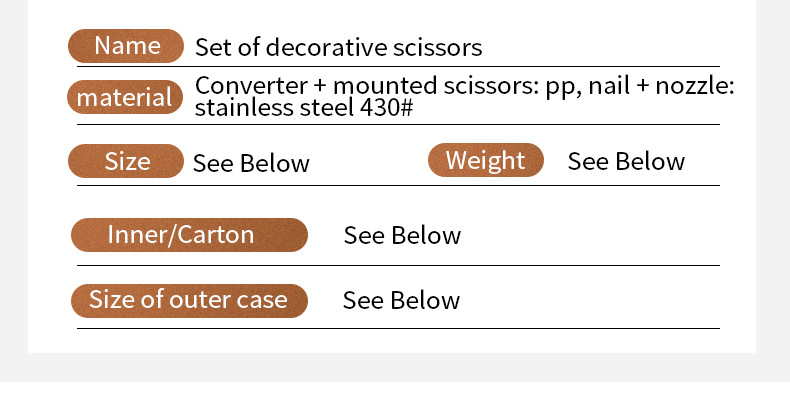
Task: Click the 'stainless steel 430#' text line
Action: point(304,108)
